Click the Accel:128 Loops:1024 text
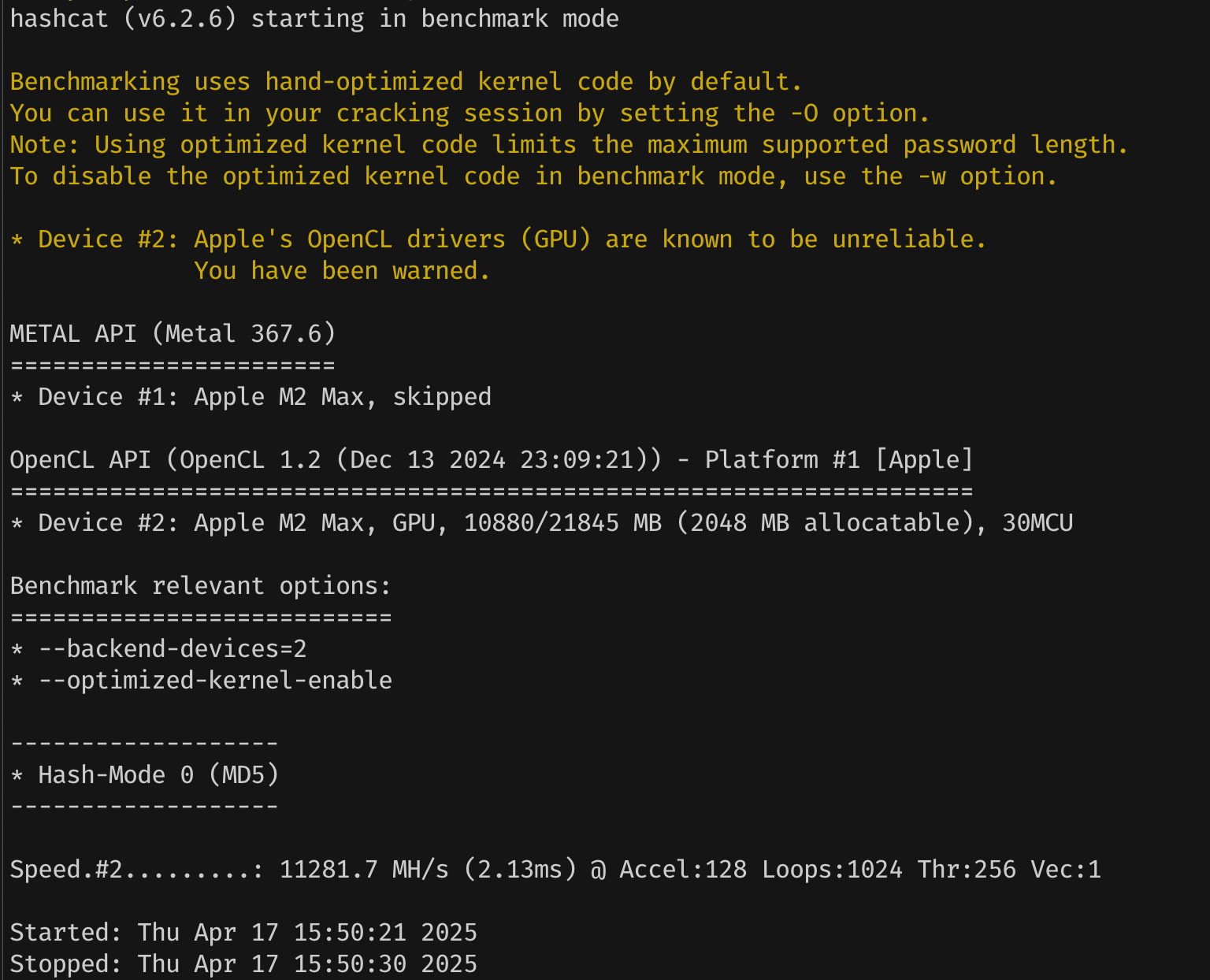This screenshot has height=980, width=1210. tap(761, 870)
